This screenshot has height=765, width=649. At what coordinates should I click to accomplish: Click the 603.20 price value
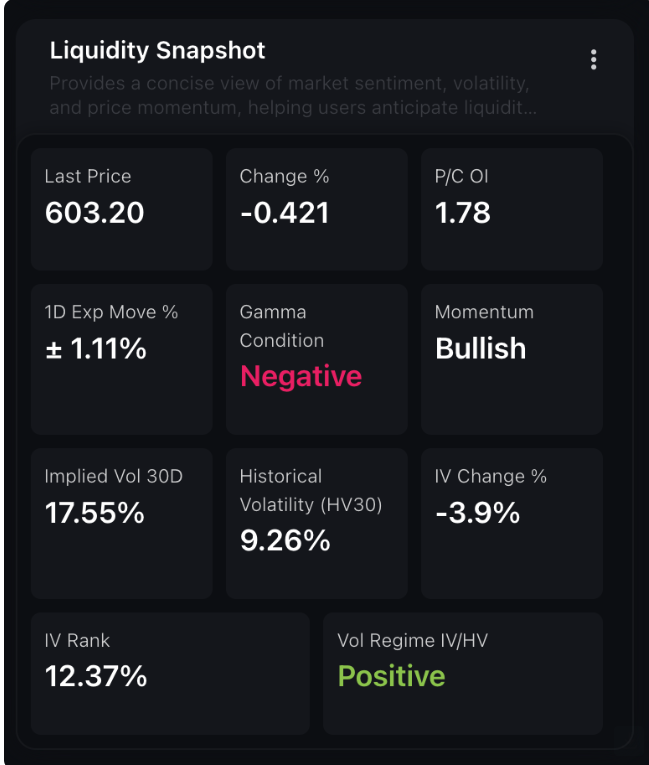(94, 212)
